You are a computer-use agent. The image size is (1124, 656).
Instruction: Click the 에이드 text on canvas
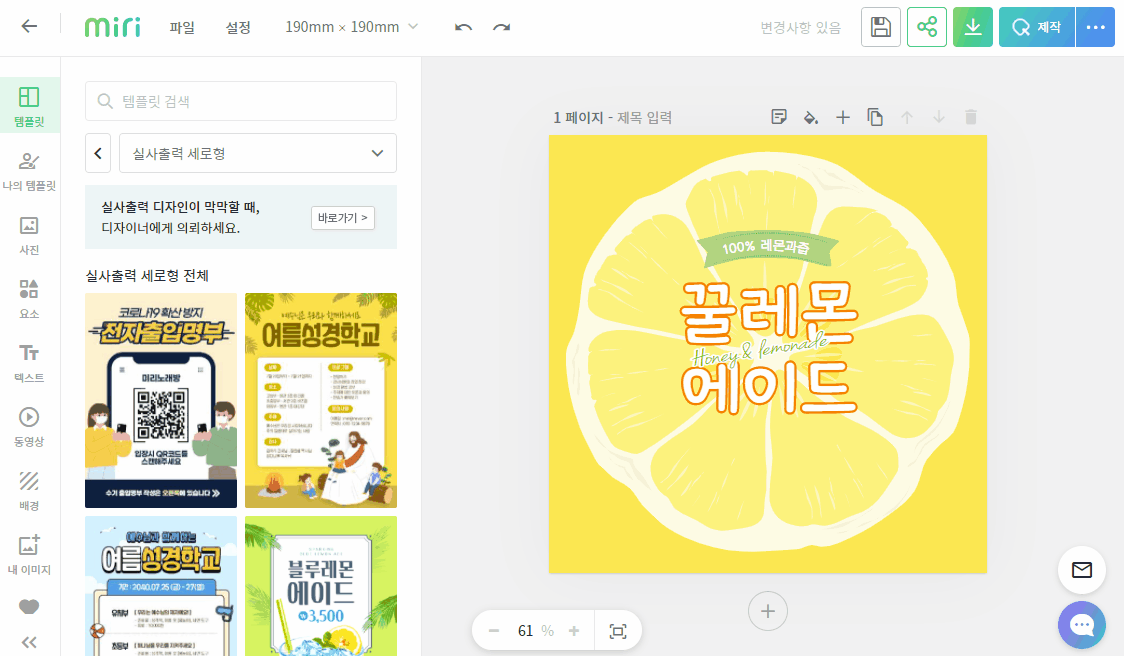tap(767, 387)
